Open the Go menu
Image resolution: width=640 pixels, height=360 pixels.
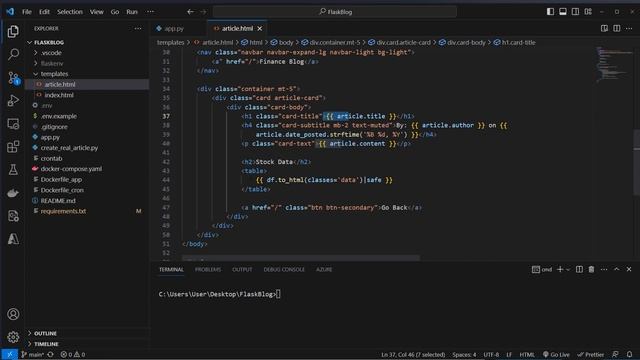tap(115, 12)
